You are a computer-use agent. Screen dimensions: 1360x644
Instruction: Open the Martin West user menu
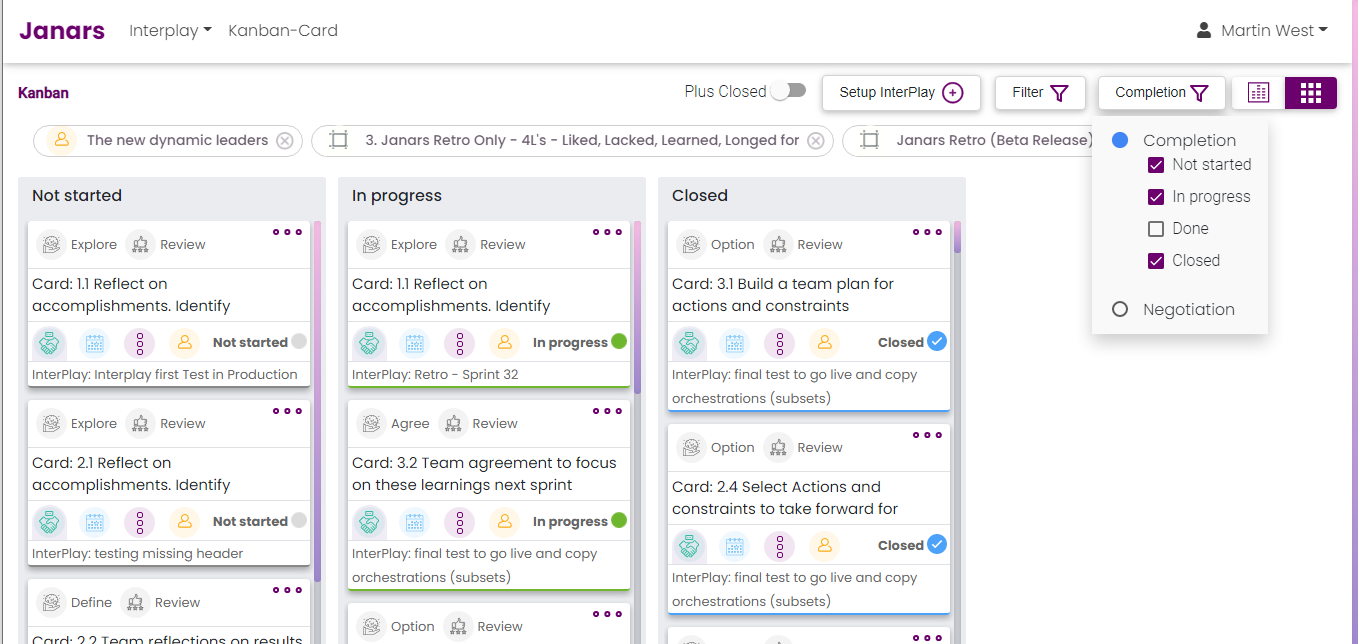coord(1262,30)
